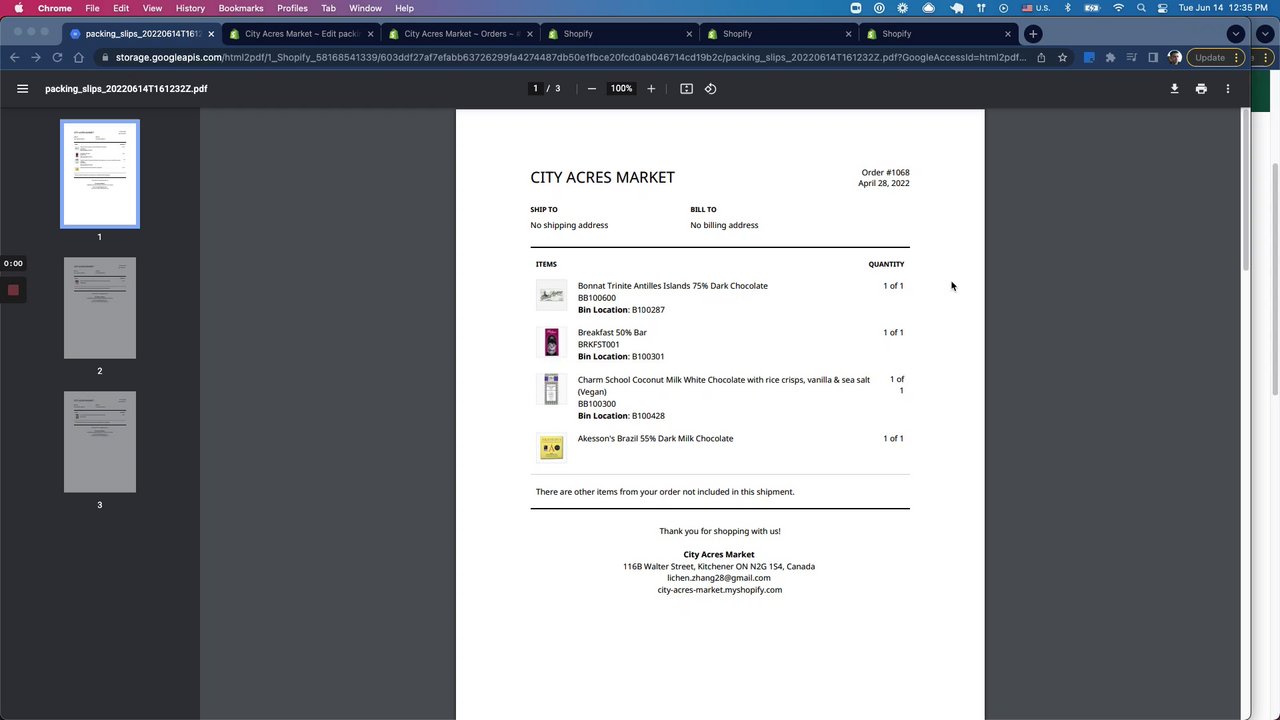Switch to the City Acres Market Orders tab

460,34
